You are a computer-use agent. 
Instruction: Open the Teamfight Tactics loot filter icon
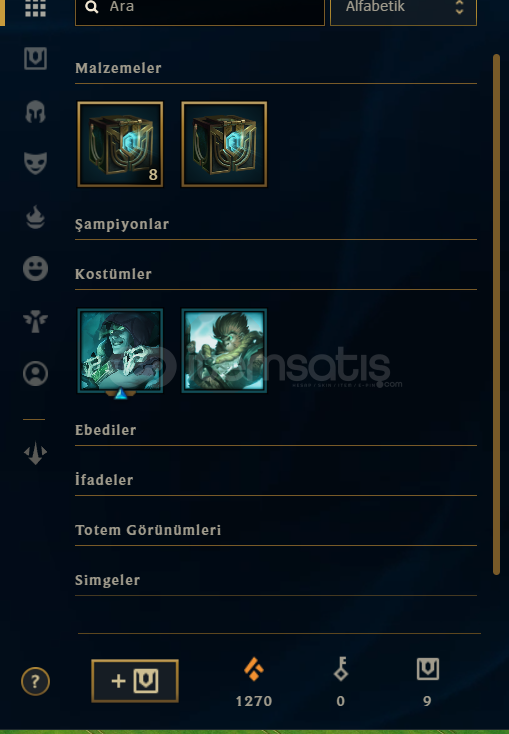[36, 453]
